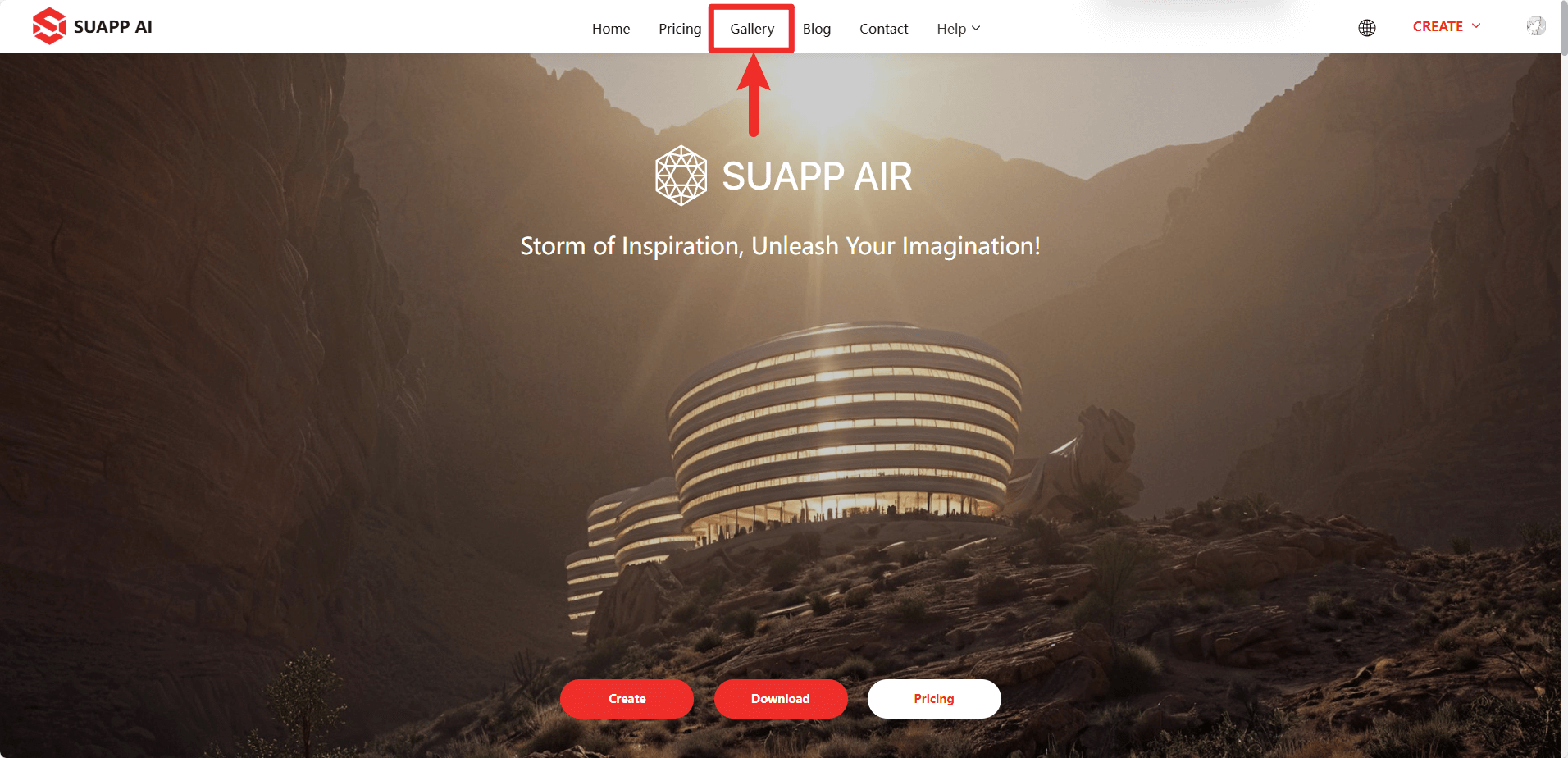Click the SUAPP AIR geometric logo

click(x=681, y=176)
